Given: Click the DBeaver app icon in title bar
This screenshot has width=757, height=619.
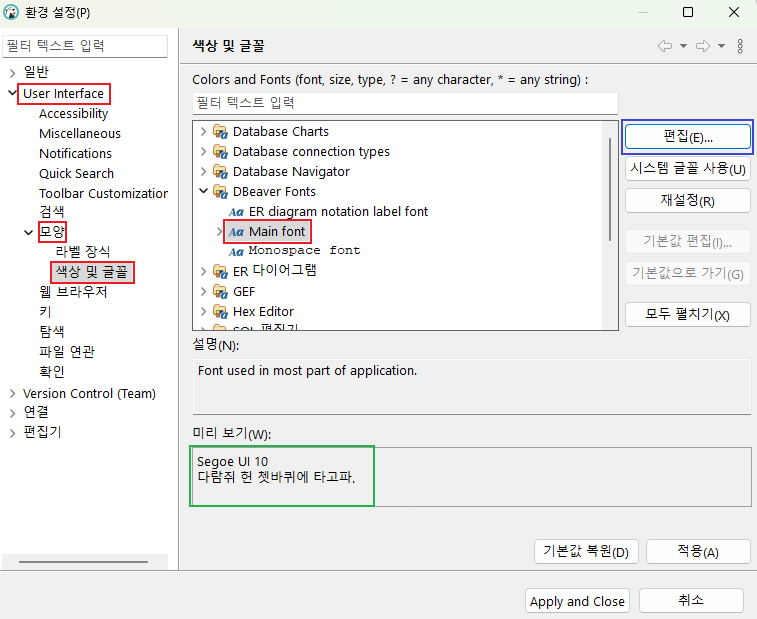Looking at the screenshot, I should point(11,12).
